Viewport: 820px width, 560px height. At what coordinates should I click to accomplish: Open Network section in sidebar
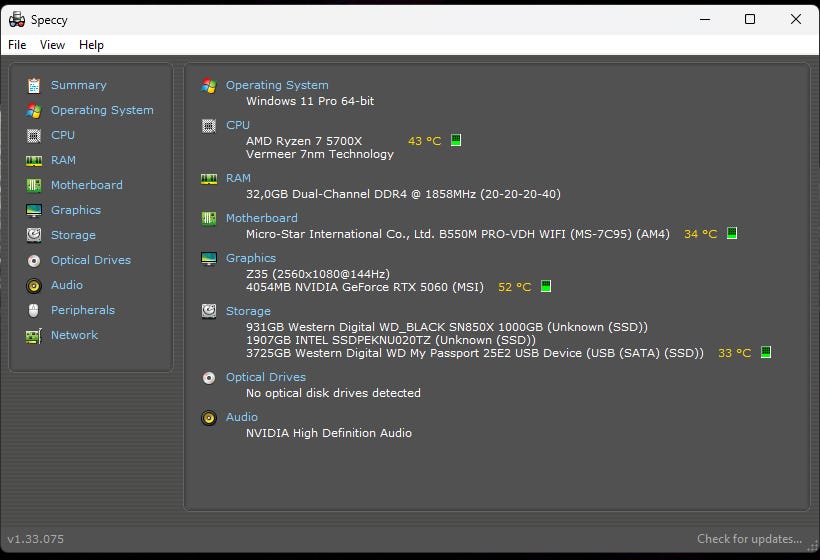pyautogui.click(x=74, y=336)
